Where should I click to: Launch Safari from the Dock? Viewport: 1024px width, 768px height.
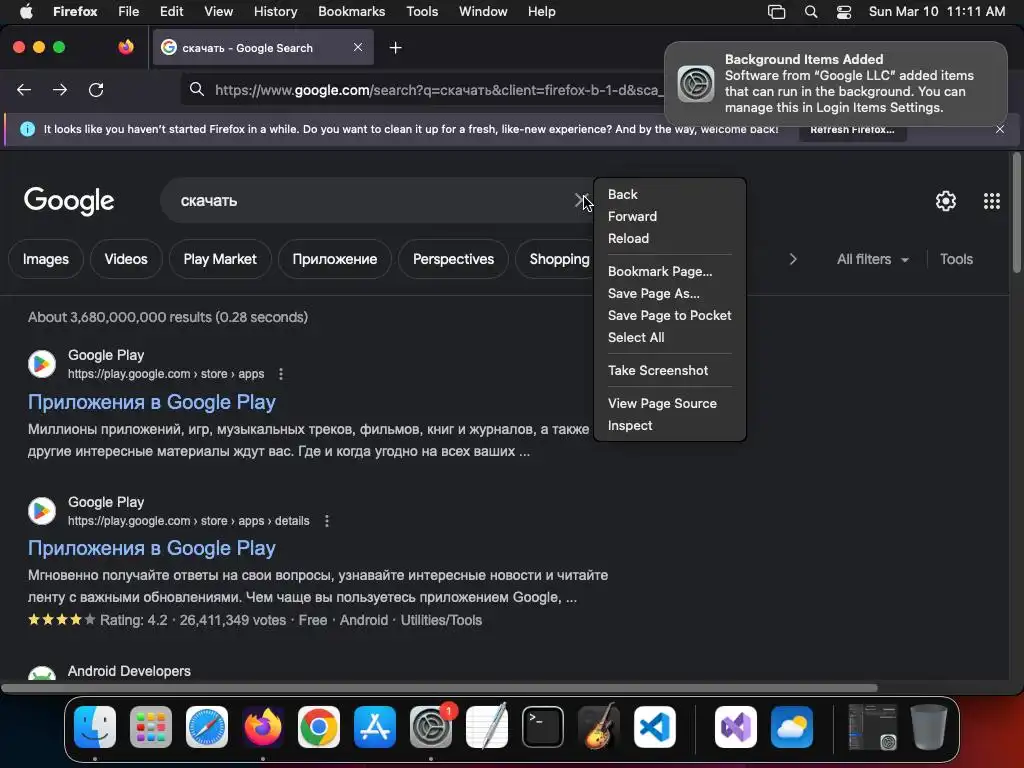(x=207, y=727)
